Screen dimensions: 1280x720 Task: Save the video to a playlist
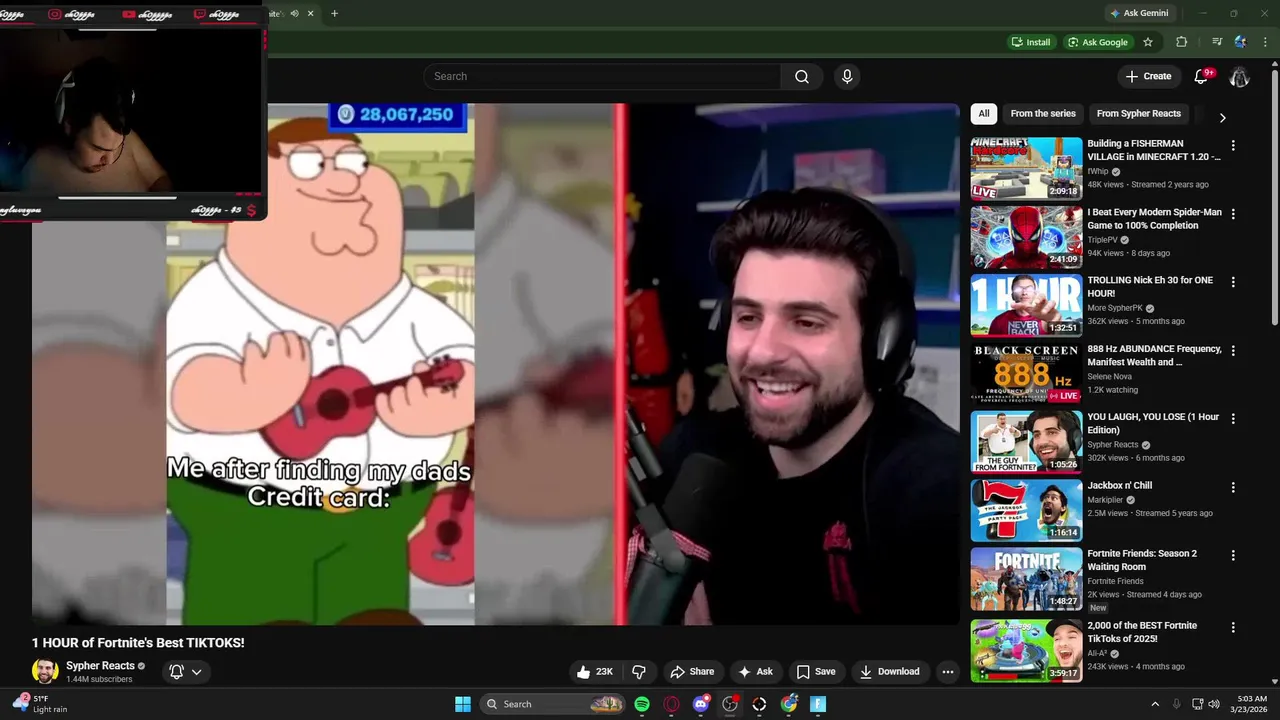(x=816, y=672)
